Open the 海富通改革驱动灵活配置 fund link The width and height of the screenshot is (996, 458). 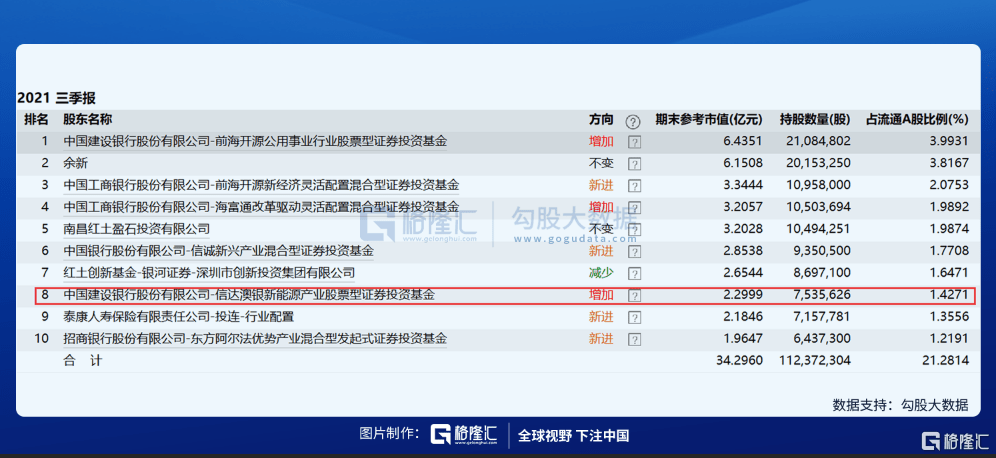(261, 206)
